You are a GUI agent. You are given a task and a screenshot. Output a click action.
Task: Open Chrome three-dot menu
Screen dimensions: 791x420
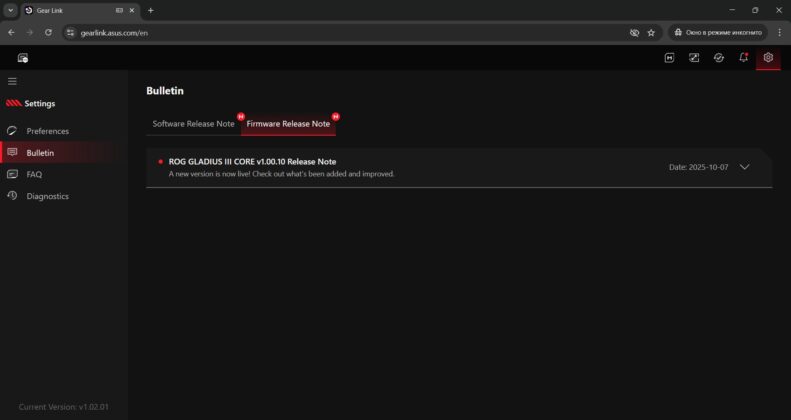pyautogui.click(x=779, y=33)
